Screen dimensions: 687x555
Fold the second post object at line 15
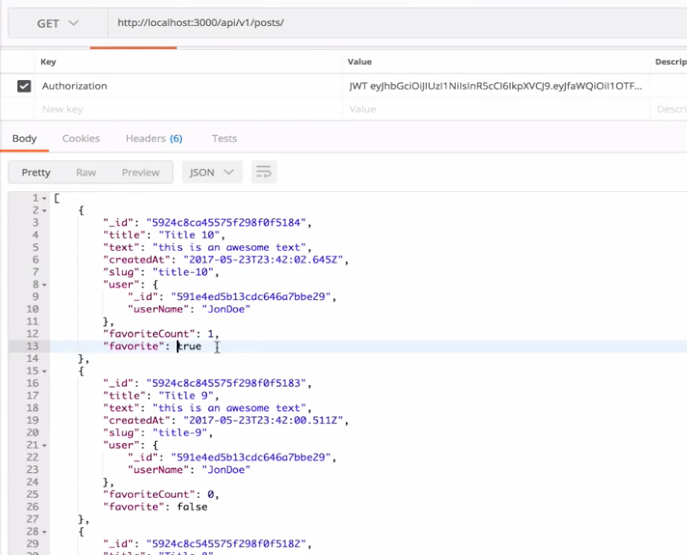[x=44, y=372]
